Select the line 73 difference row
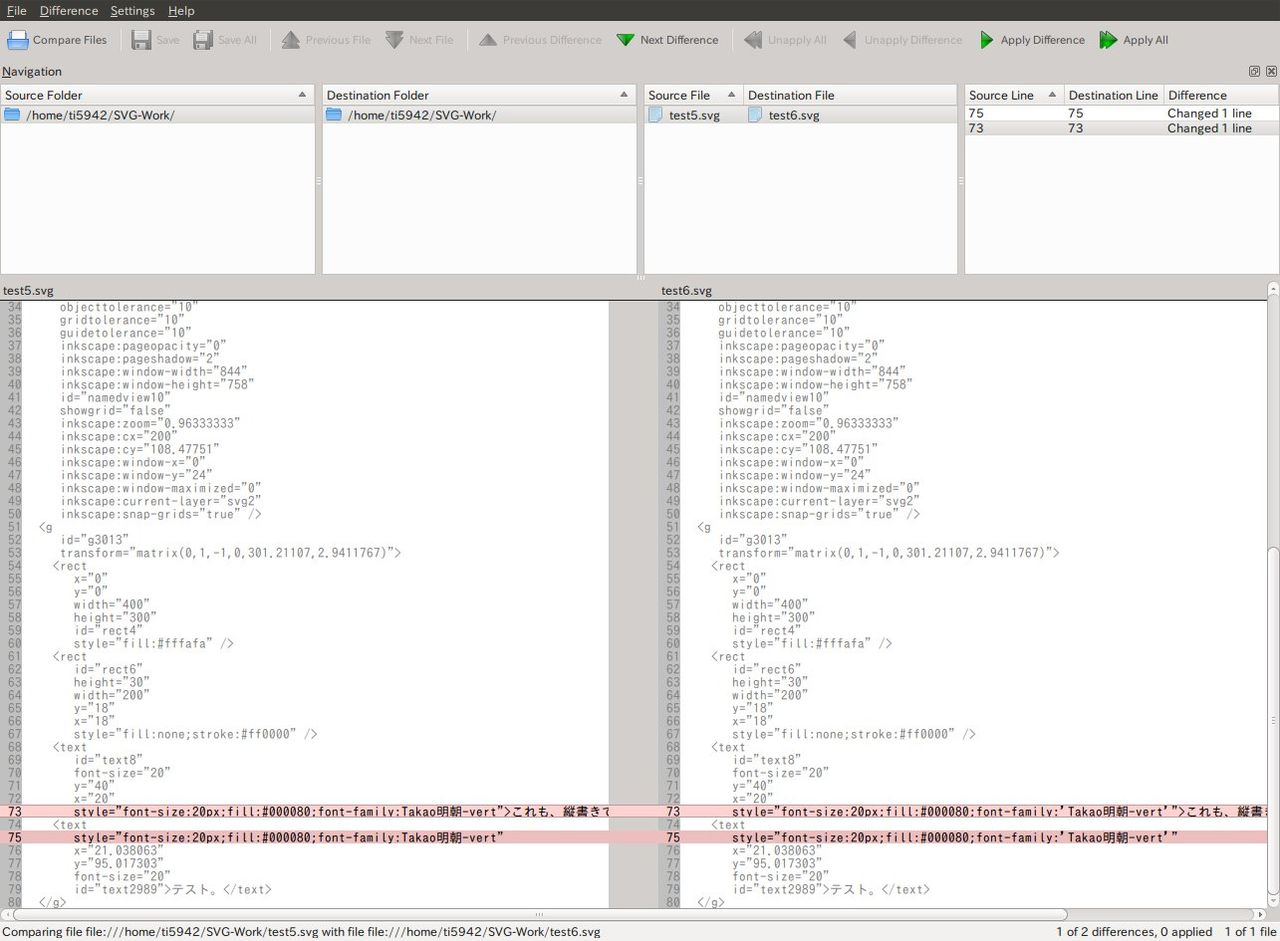The width and height of the screenshot is (1280, 941). point(1122,128)
